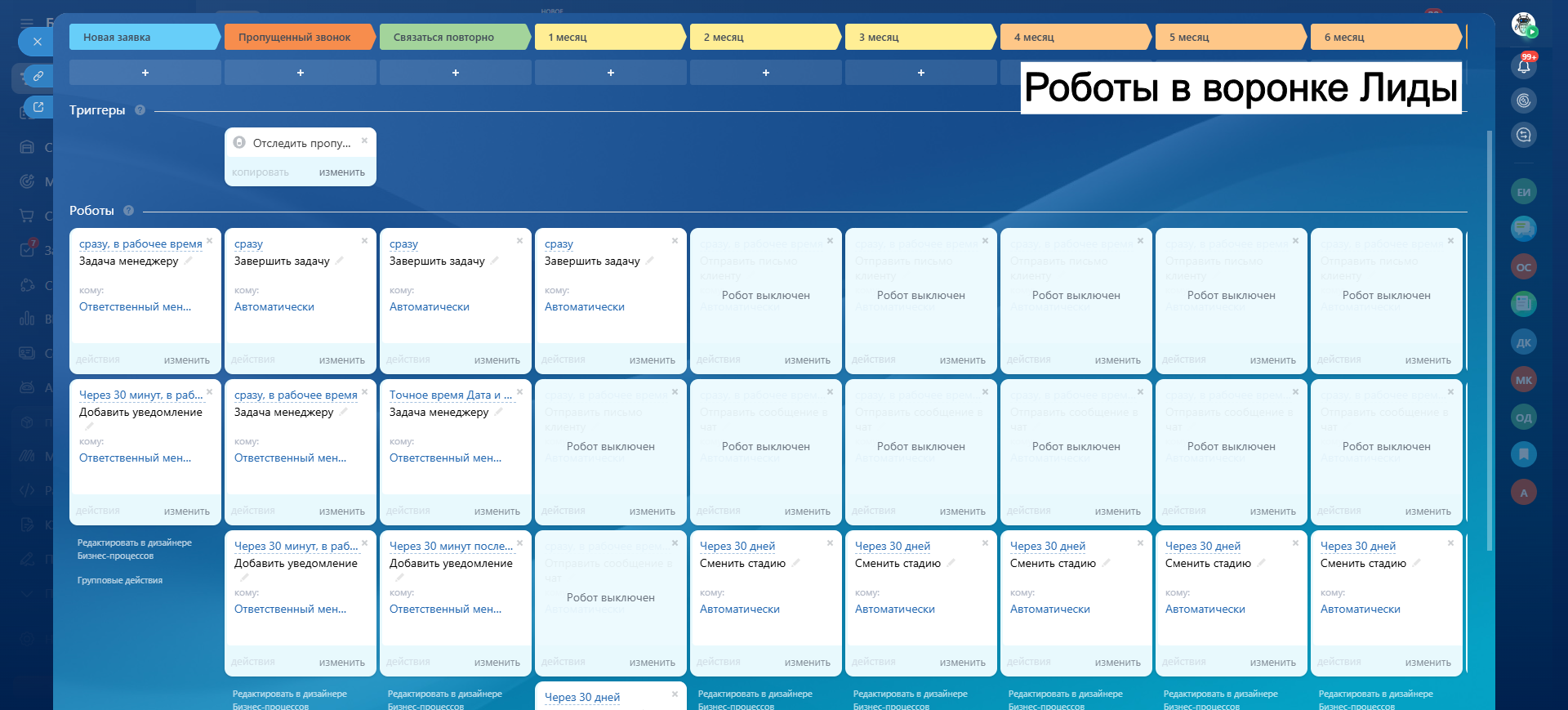
Task: Open 'сразу' delay settings in Связаться повторно column
Action: (x=403, y=244)
